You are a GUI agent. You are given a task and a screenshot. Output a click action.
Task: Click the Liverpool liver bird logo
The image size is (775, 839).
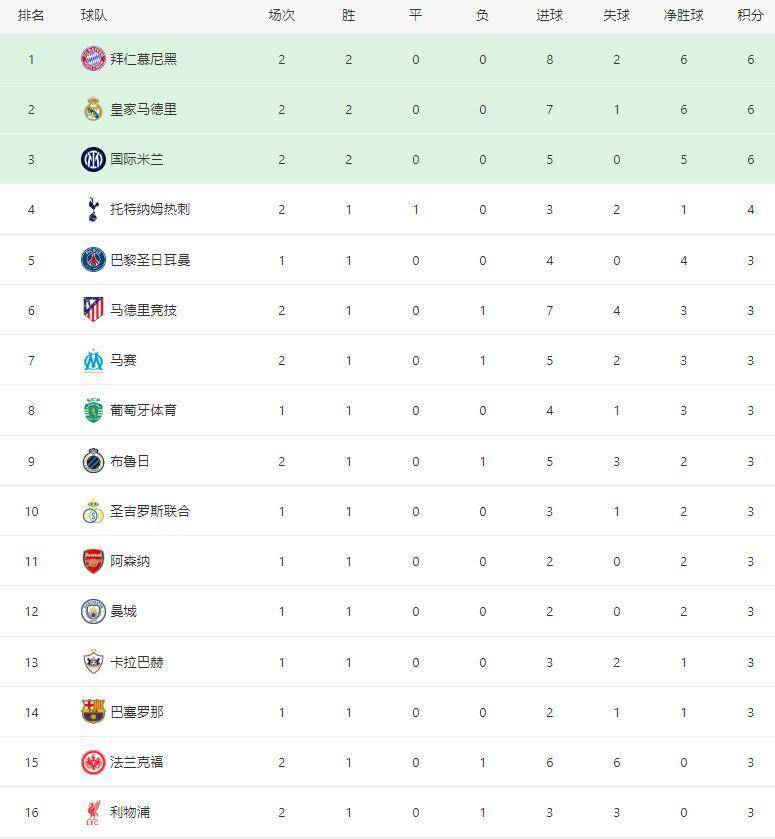click(93, 812)
